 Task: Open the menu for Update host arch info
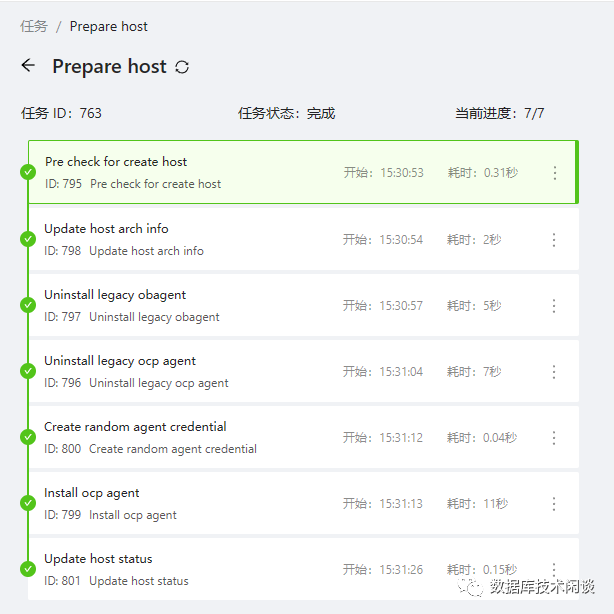[554, 240]
